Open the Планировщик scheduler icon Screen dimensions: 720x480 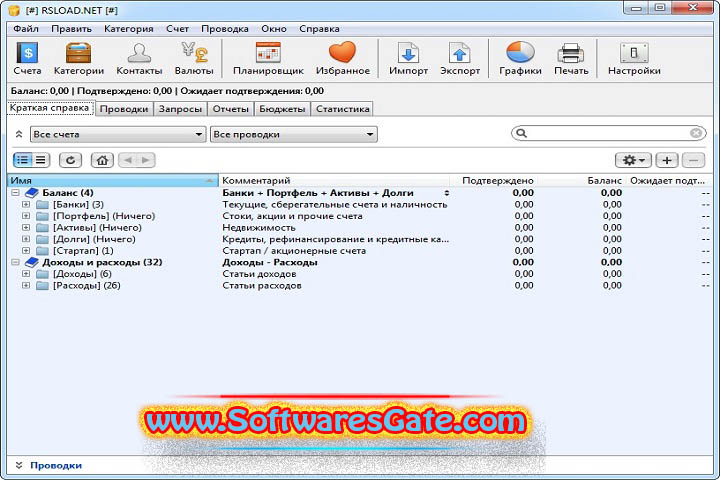point(268,58)
